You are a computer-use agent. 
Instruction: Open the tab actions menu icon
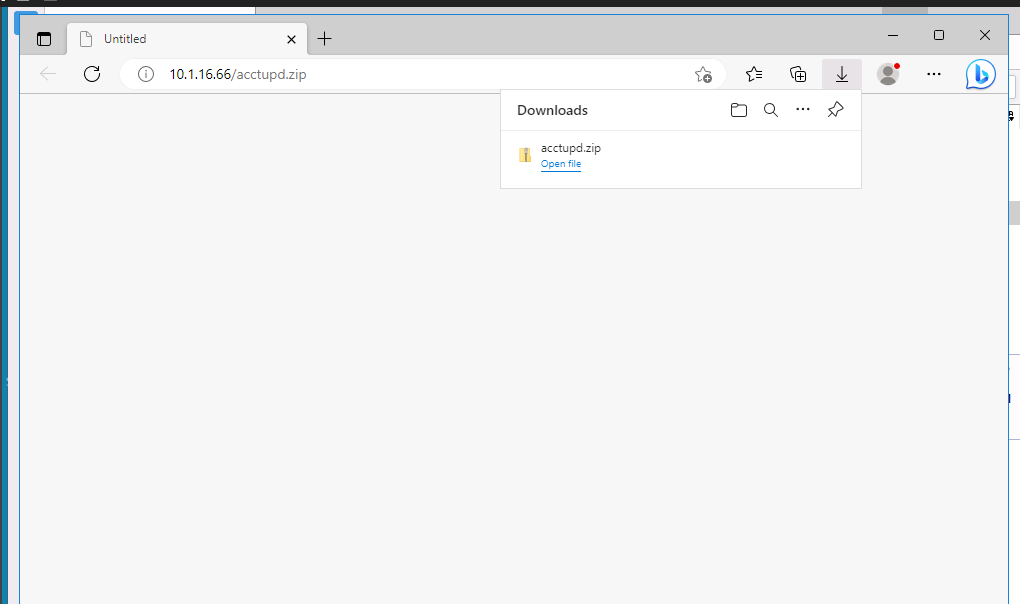44,39
